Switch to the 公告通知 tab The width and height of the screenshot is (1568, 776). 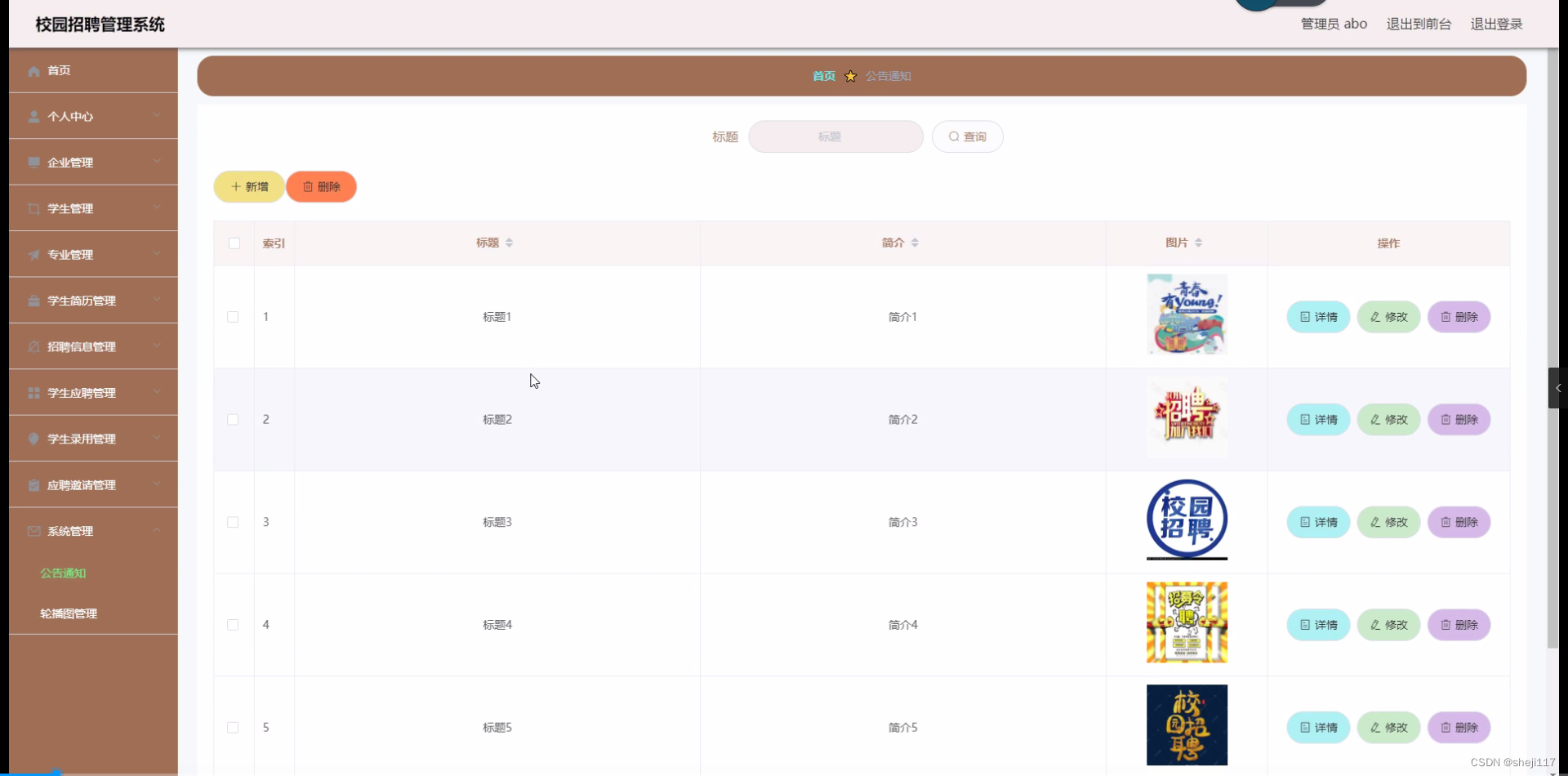point(887,75)
